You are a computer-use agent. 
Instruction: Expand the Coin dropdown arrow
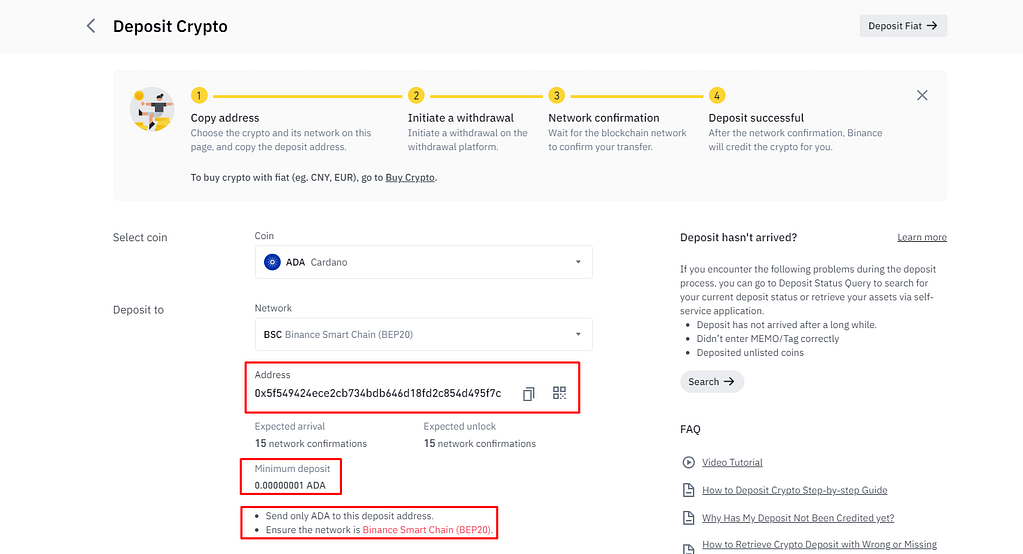578,262
